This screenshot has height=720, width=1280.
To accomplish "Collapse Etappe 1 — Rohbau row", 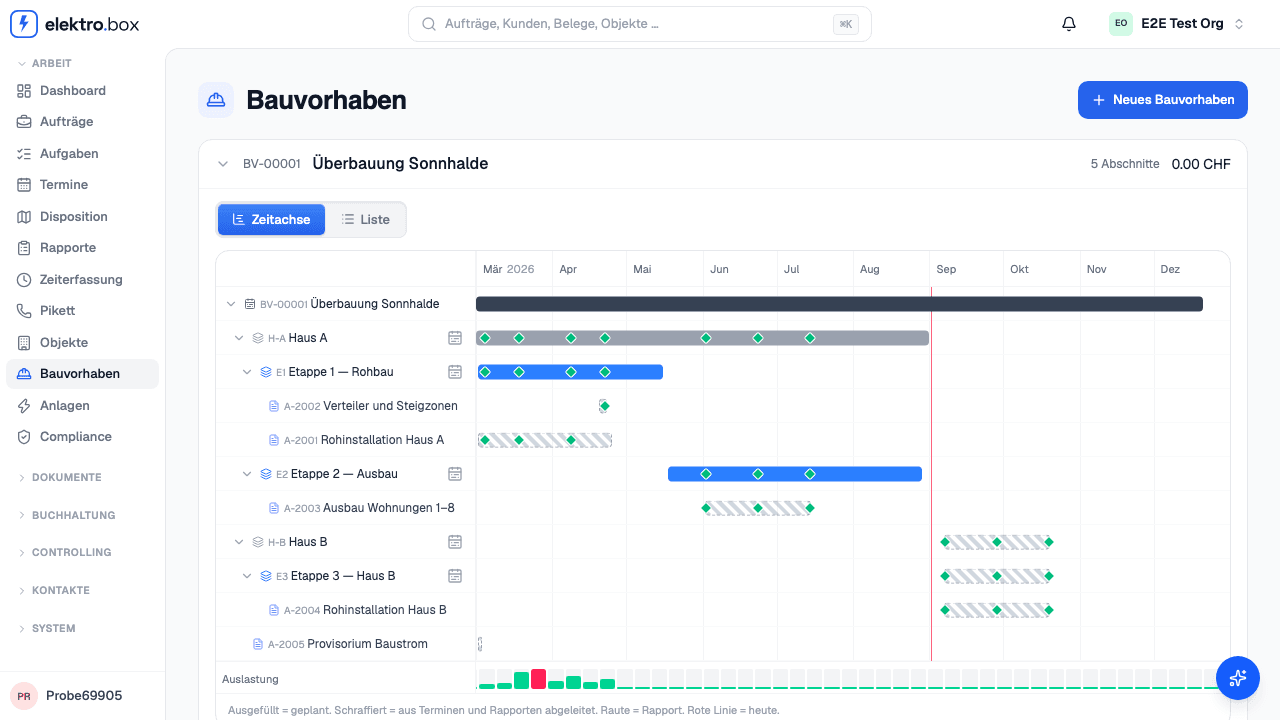I will (x=247, y=372).
